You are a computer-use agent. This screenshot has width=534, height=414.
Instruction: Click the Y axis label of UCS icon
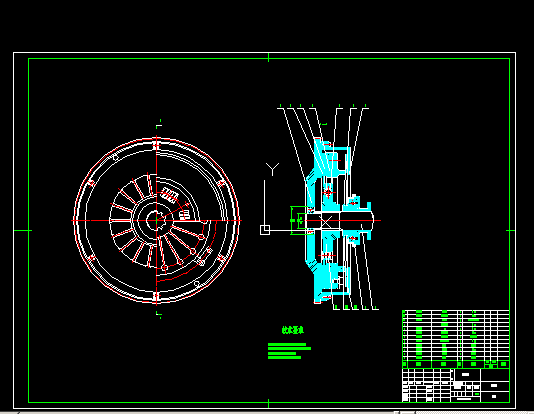point(272,169)
